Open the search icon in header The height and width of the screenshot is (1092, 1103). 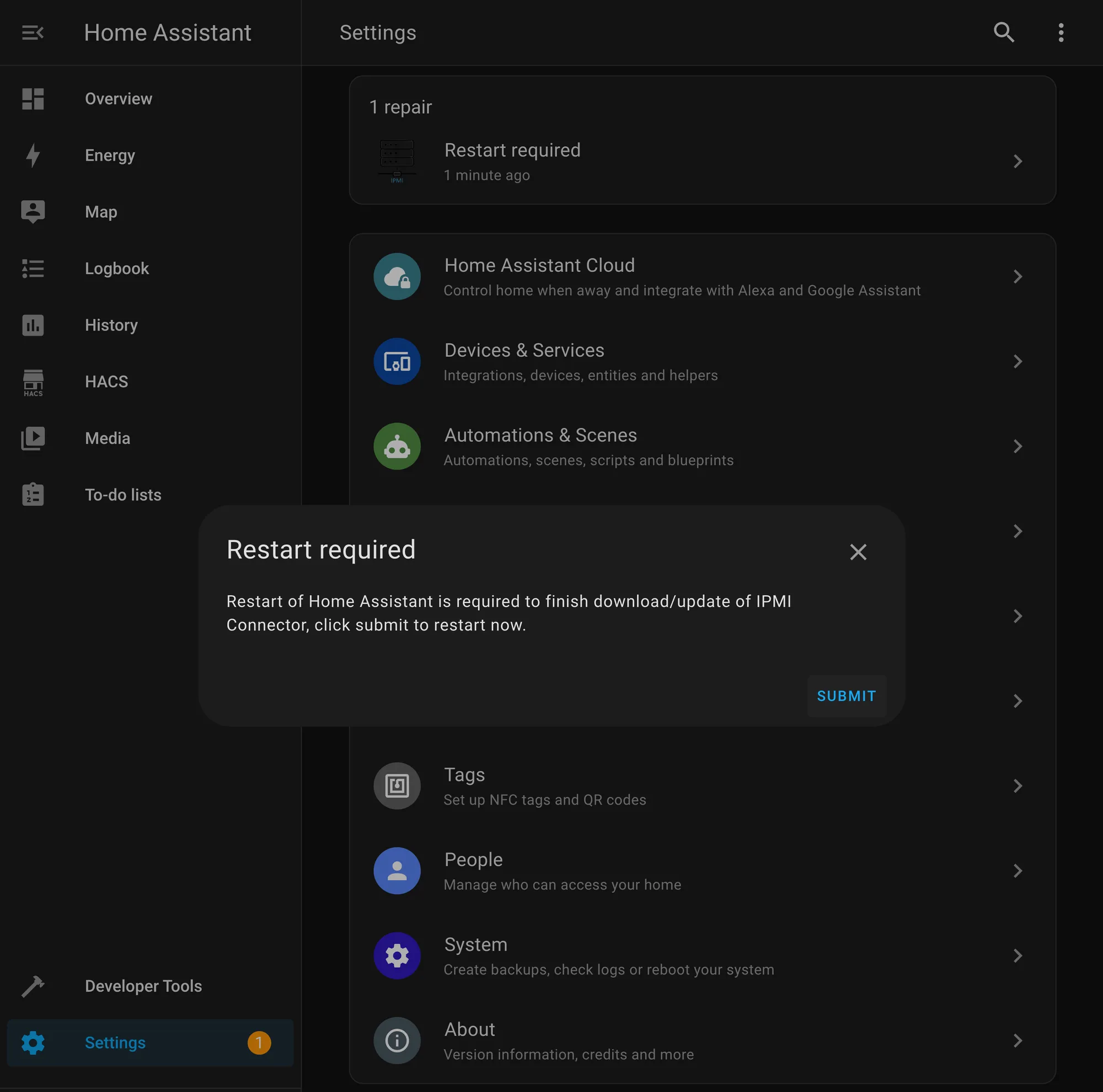click(1004, 33)
